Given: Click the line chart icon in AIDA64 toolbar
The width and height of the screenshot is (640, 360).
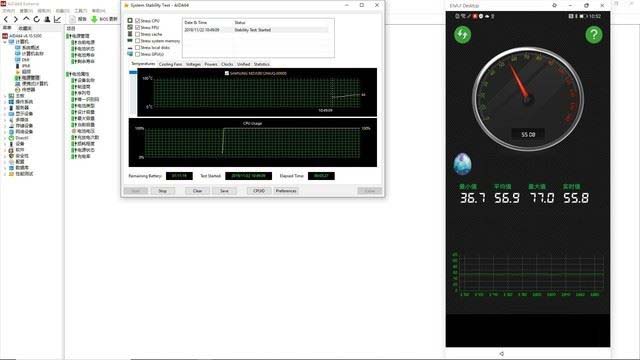Looking at the screenshot, I should pos(58,19).
